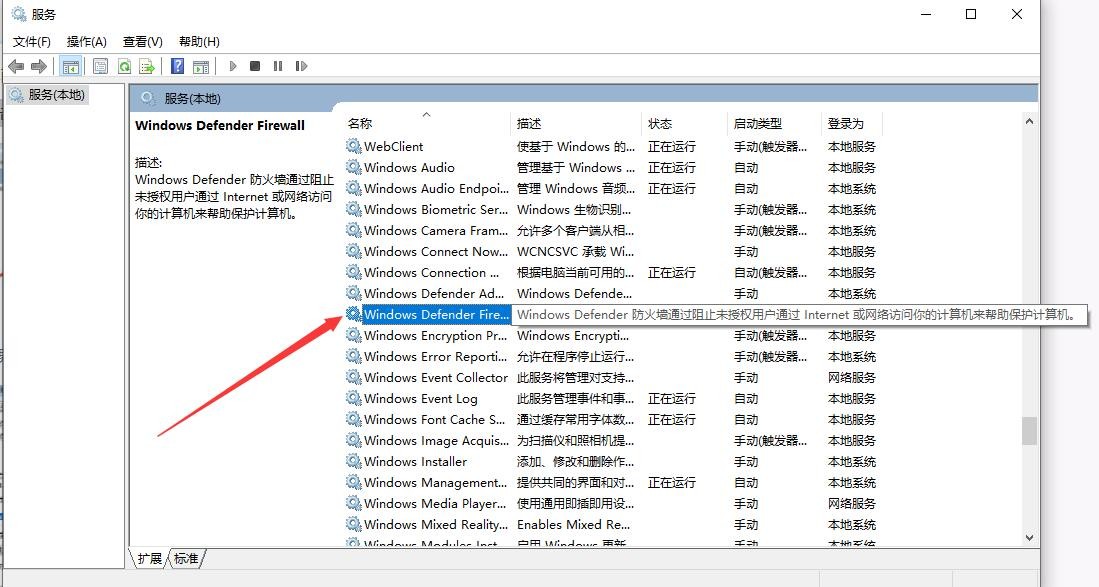This screenshot has height=587, width=1099.
Task: Click the gear icon beside Windows Event Log
Action: tap(354, 398)
